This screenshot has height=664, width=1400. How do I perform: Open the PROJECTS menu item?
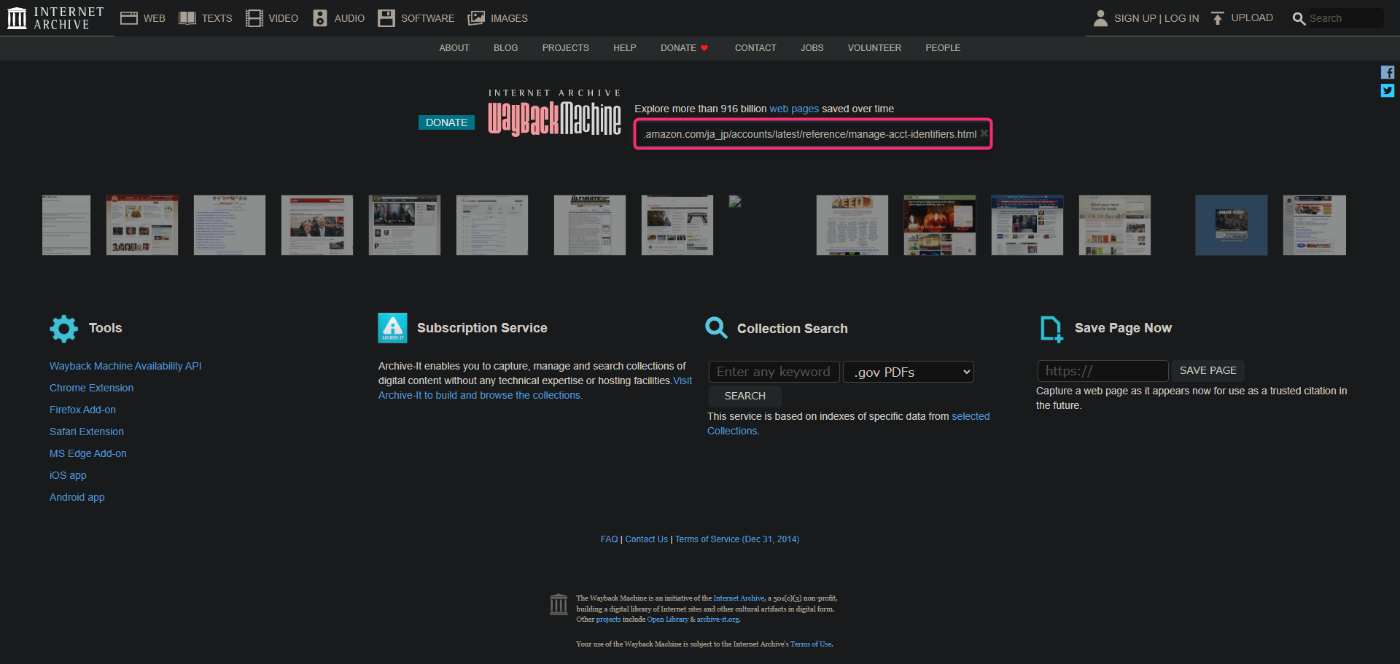[x=566, y=48]
